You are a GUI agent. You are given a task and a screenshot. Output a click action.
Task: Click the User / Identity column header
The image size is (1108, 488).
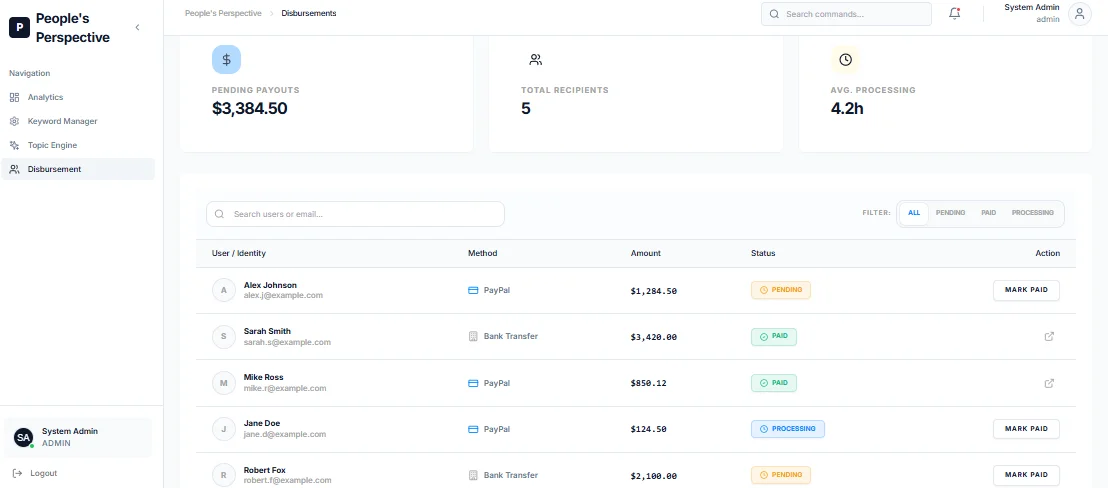pyautogui.click(x=239, y=254)
